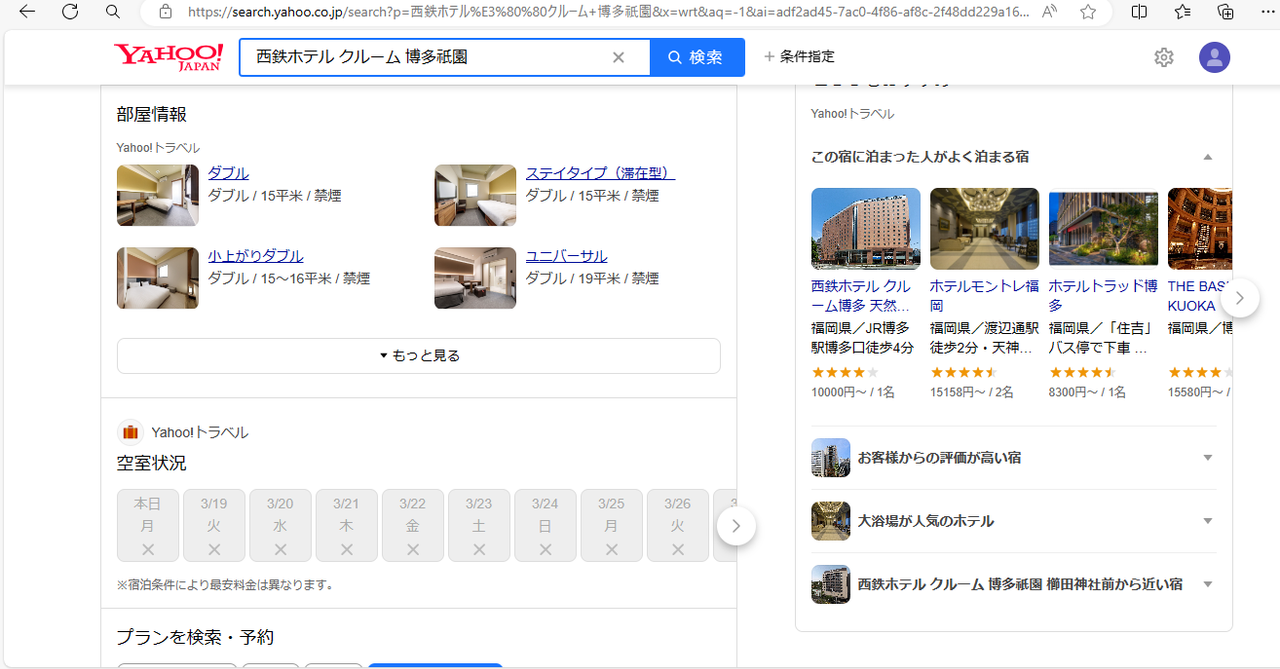
Task: Reload the page with the refresh icon
Action: click(69, 13)
